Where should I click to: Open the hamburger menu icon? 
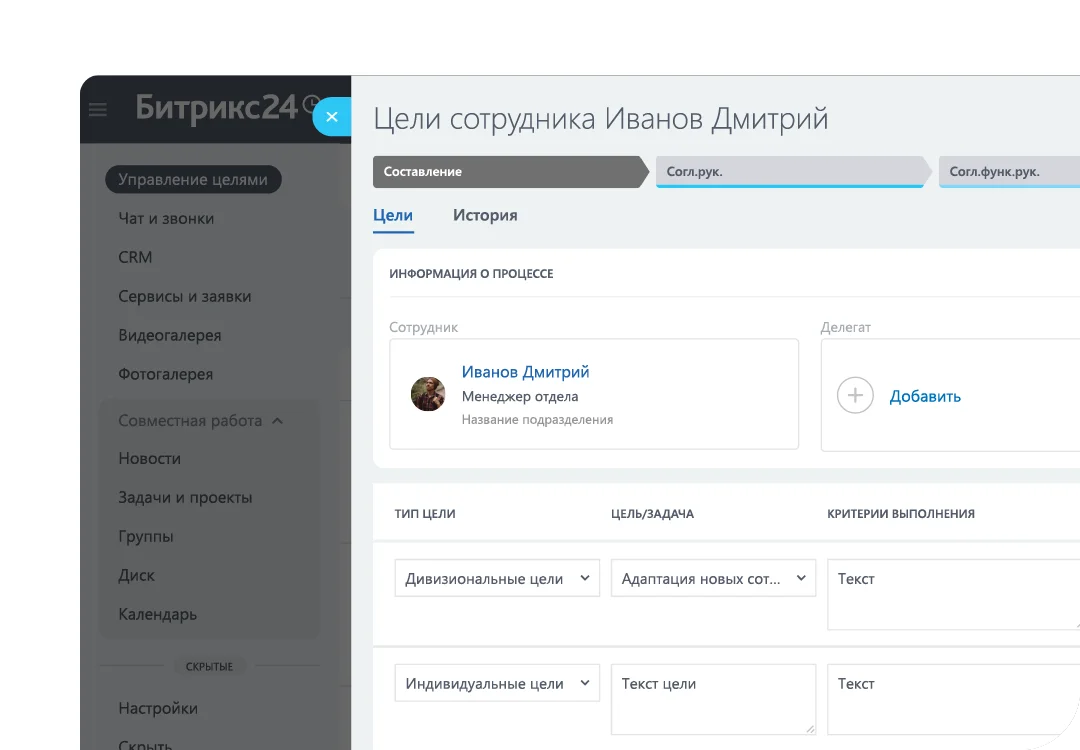(x=98, y=110)
